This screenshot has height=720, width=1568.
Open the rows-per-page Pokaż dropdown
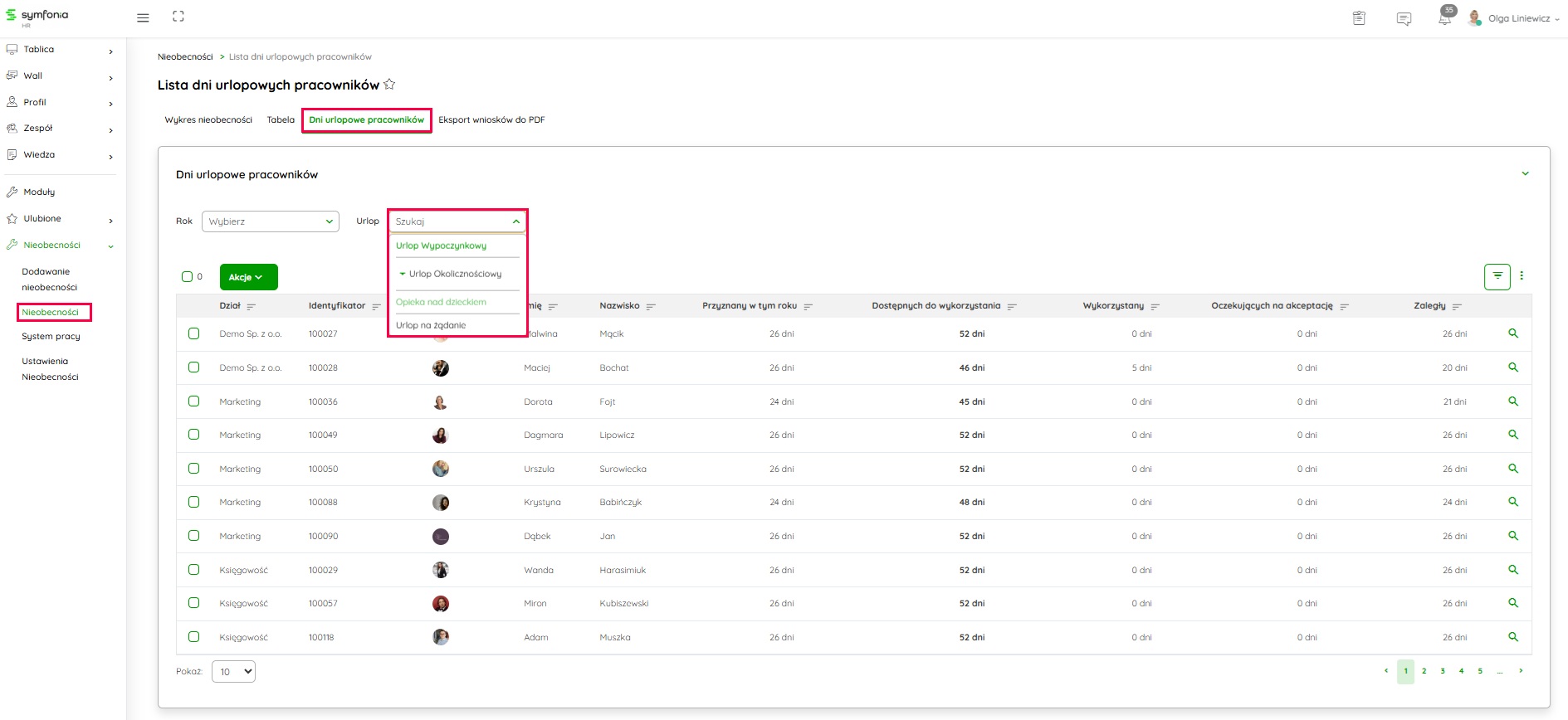[x=233, y=672]
